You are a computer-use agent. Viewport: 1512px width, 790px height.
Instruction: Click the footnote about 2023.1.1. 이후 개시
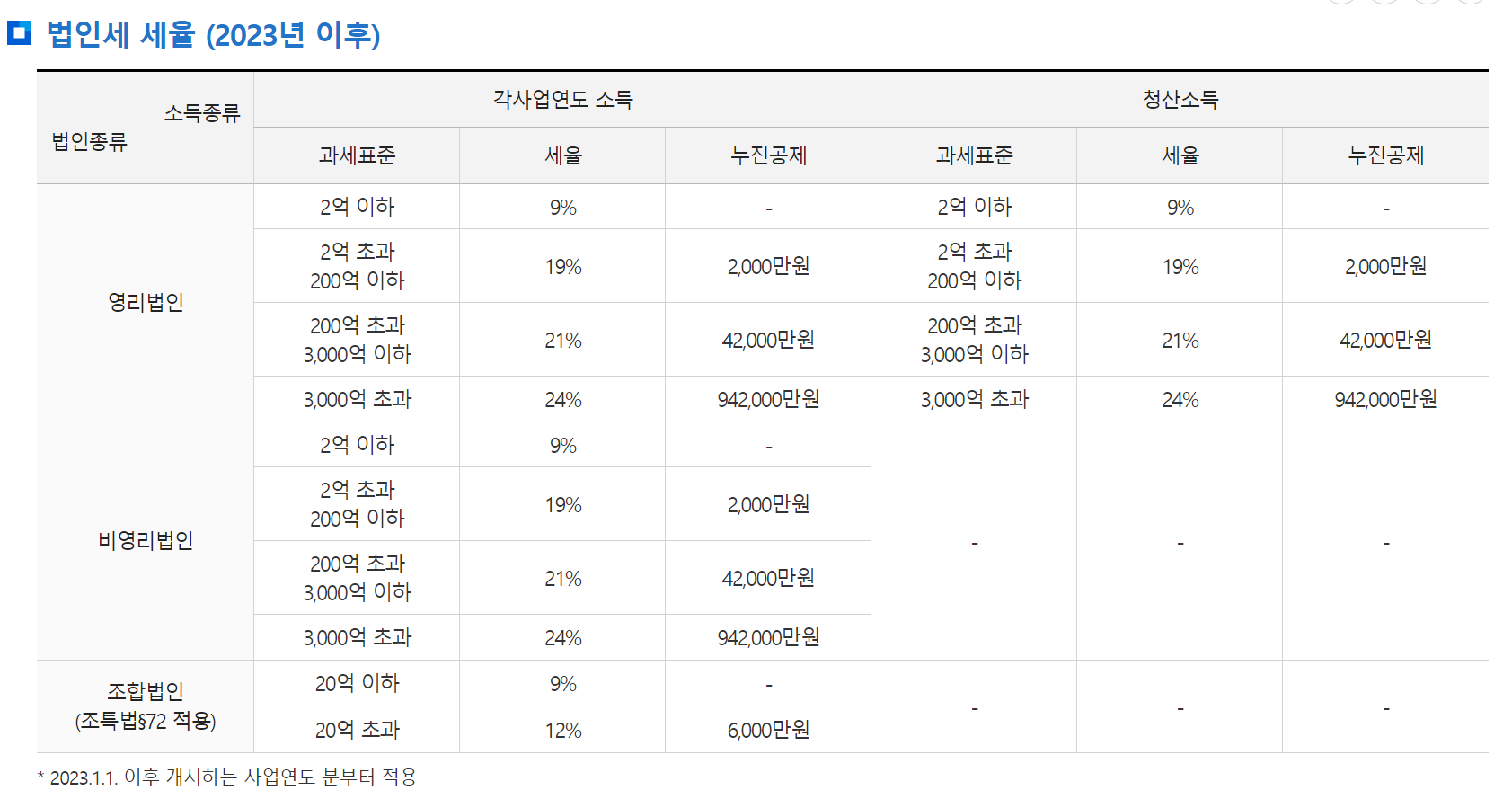point(229,777)
